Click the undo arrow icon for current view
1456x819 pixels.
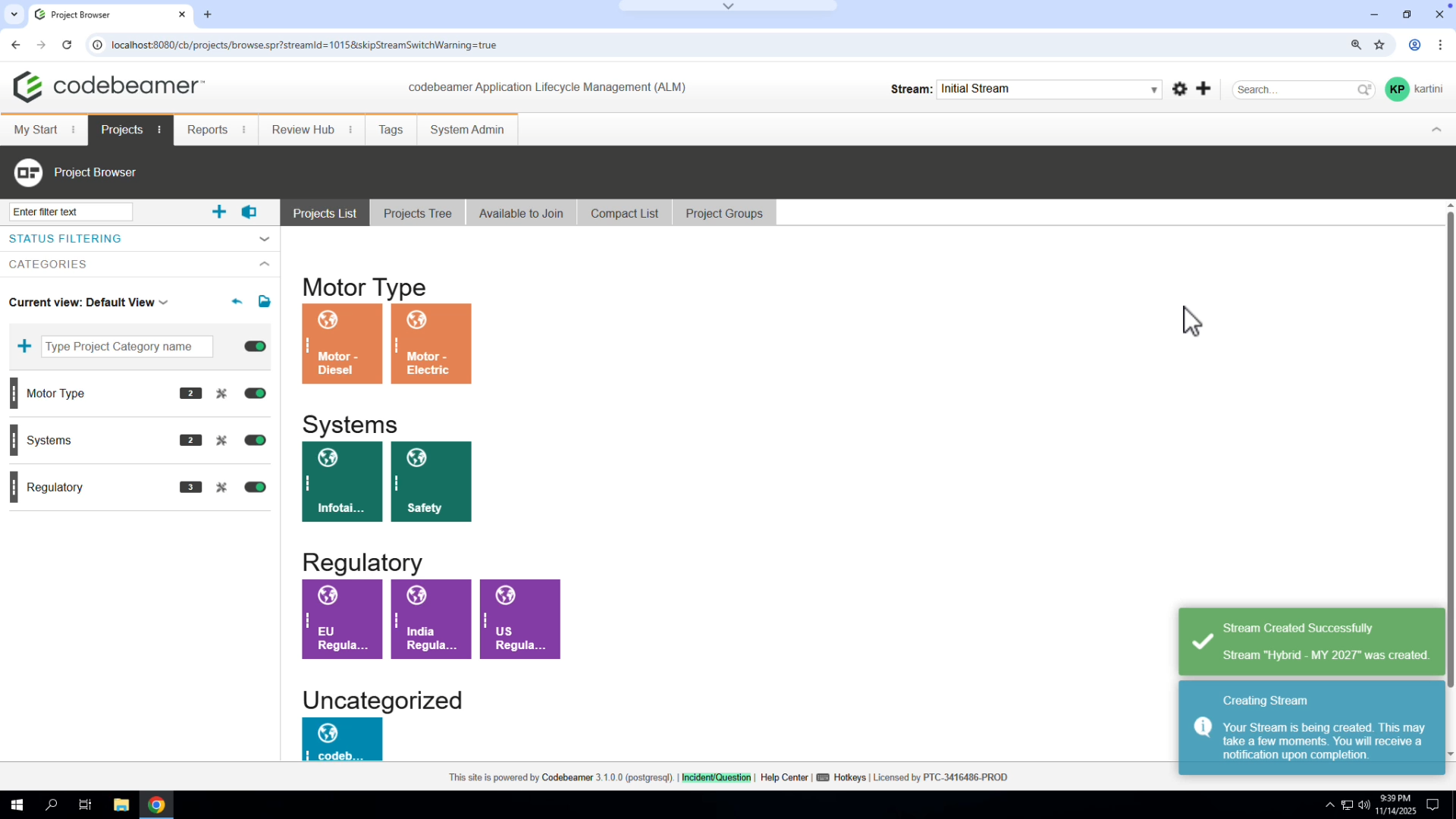237,302
